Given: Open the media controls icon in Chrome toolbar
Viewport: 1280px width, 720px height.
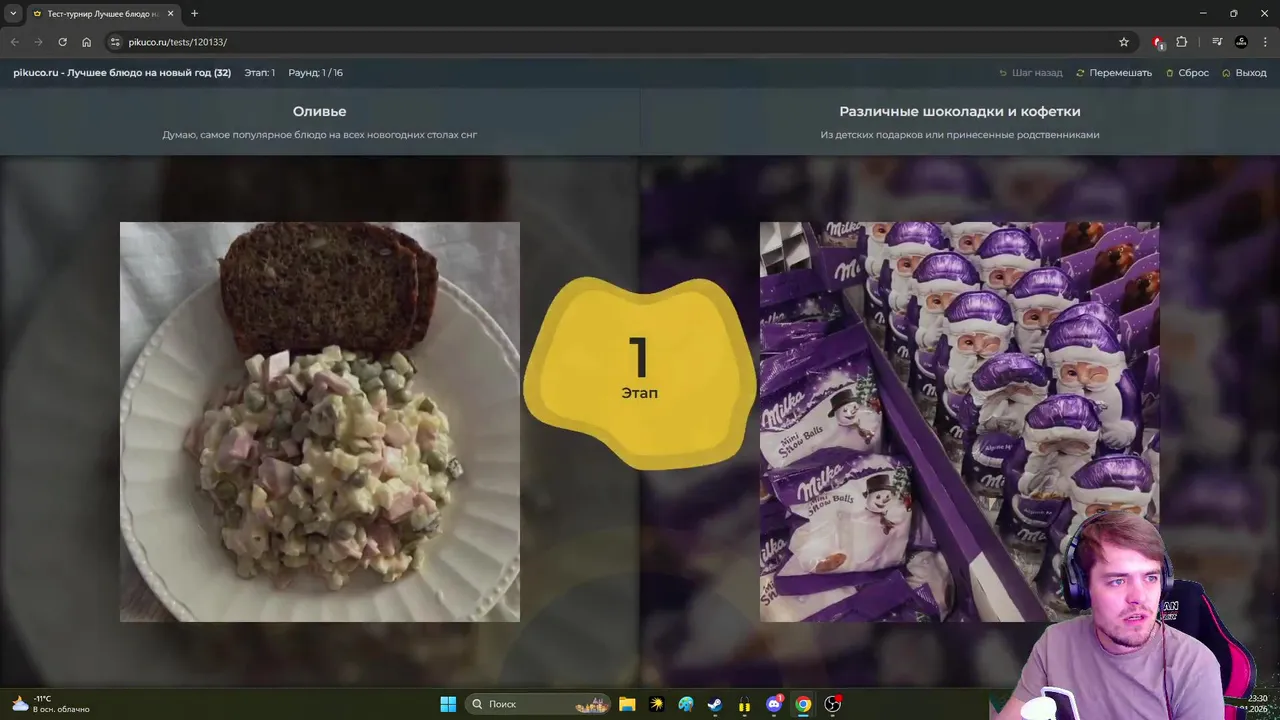Looking at the screenshot, I should point(1217,42).
